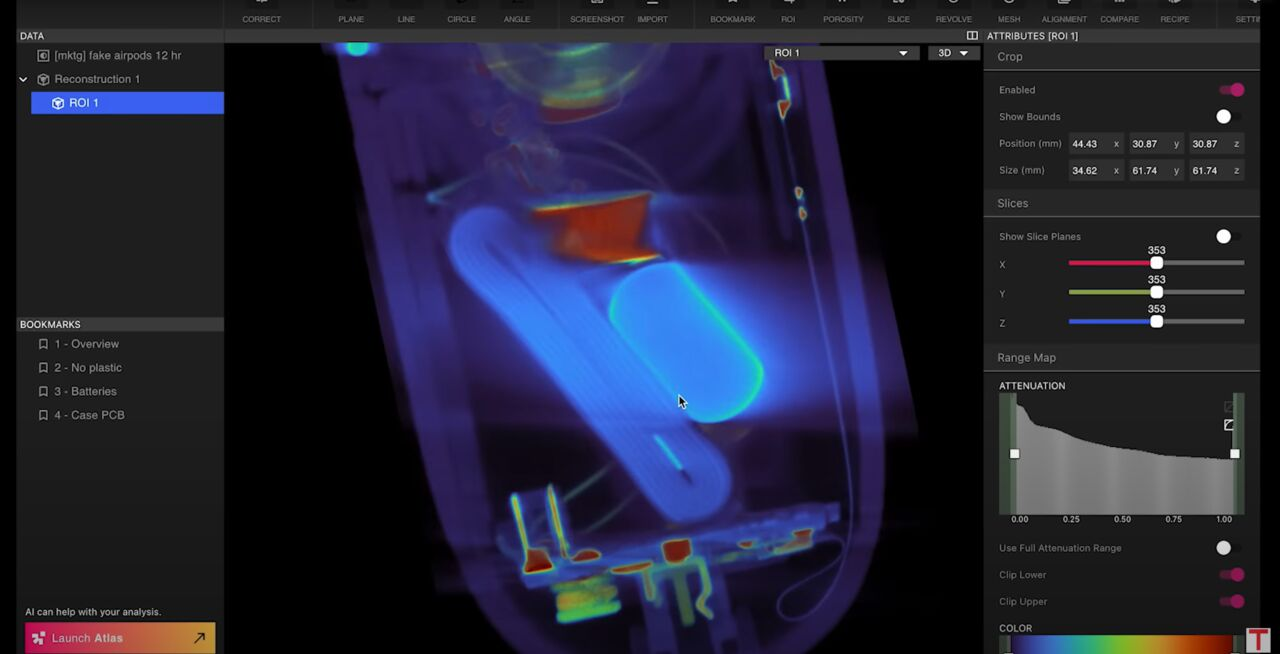Open the Recipe tool
1280x654 pixels.
point(1175,13)
